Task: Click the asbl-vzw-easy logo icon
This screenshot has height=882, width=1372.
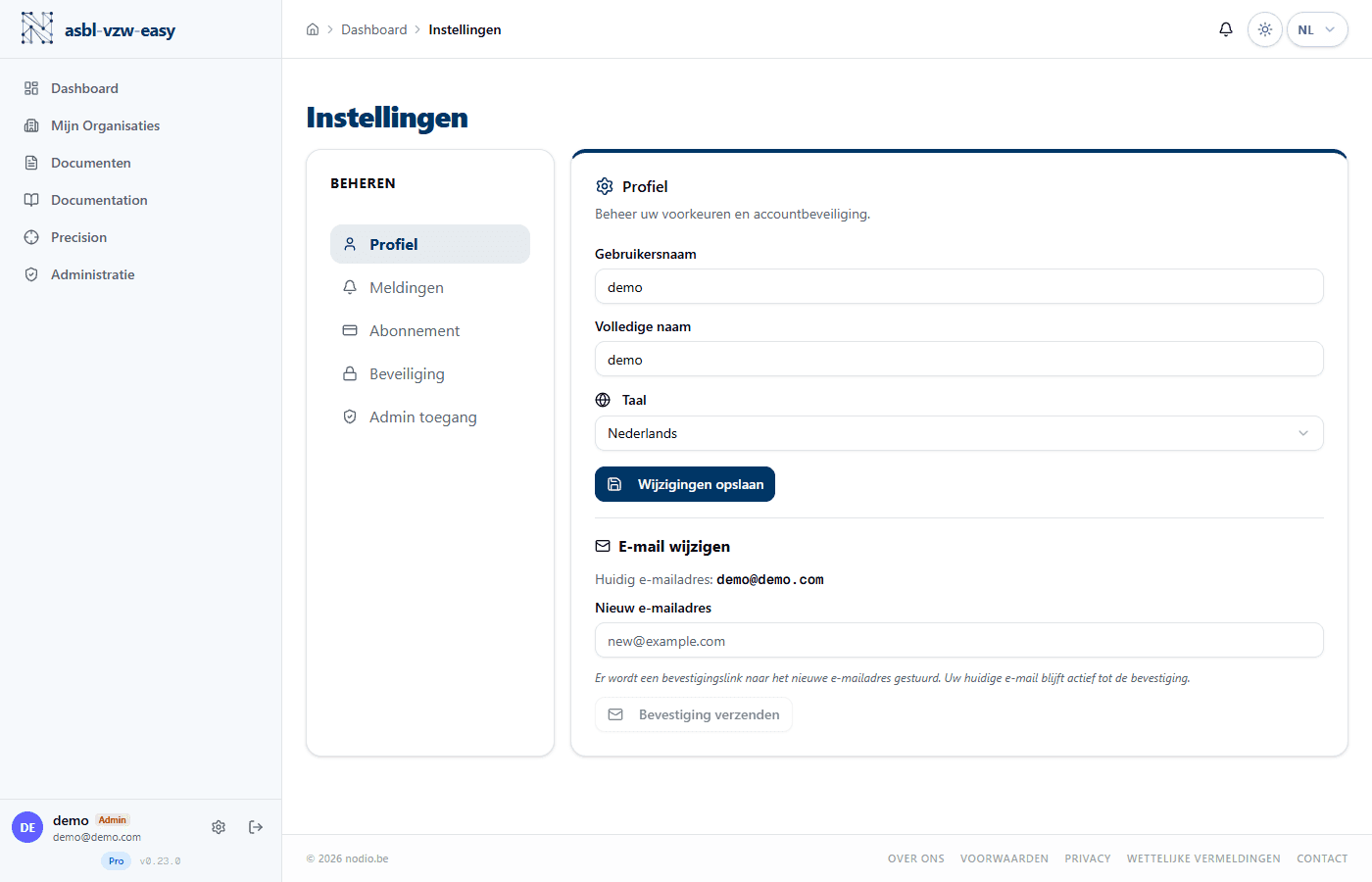Action: coord(37,28)
